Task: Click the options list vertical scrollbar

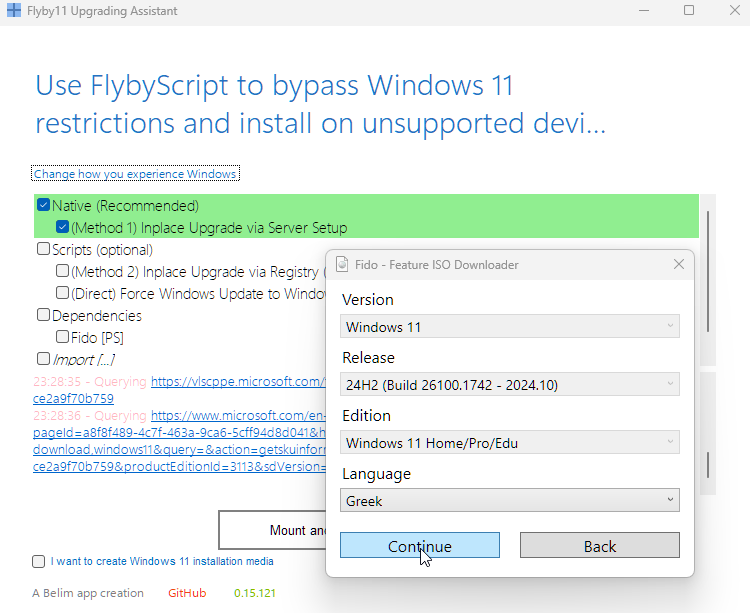Action: 707,271
